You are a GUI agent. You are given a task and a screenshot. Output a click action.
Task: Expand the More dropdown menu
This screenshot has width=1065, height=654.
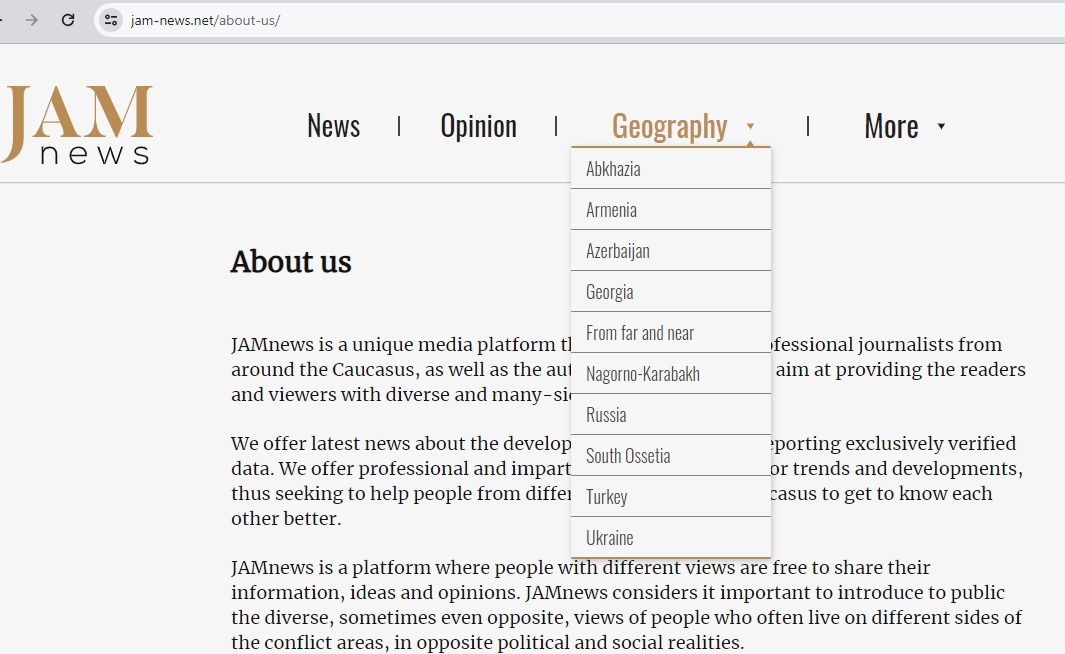coord(891,126)
